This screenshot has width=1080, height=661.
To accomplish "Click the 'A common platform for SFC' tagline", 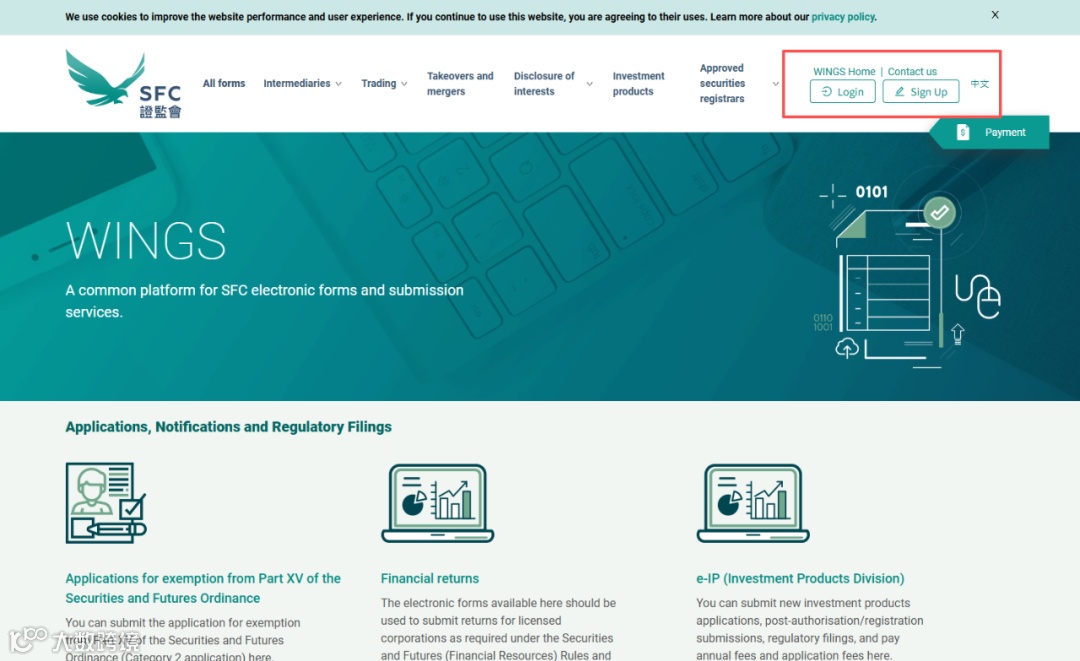I will [x=264, y=301].
